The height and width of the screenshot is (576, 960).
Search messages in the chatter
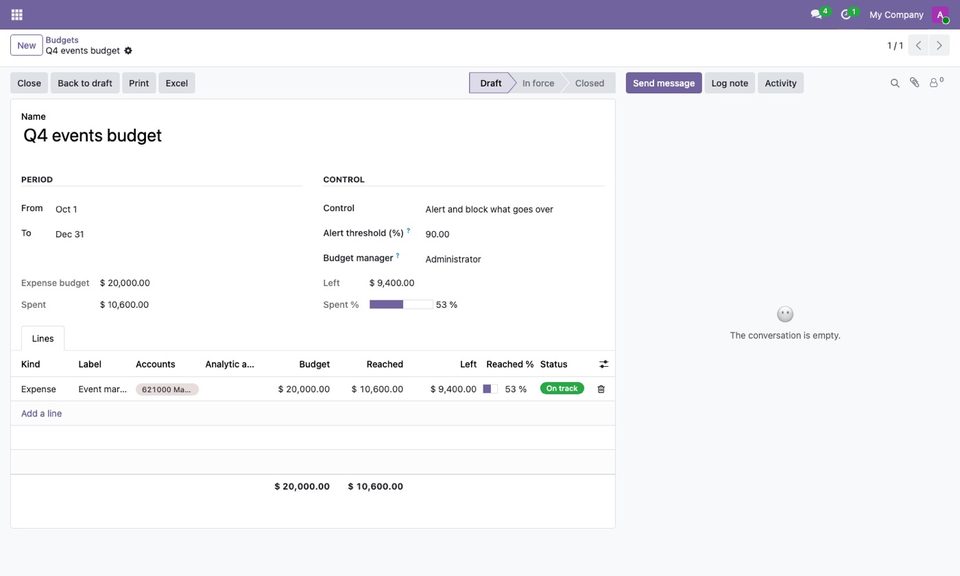[894, 83]
